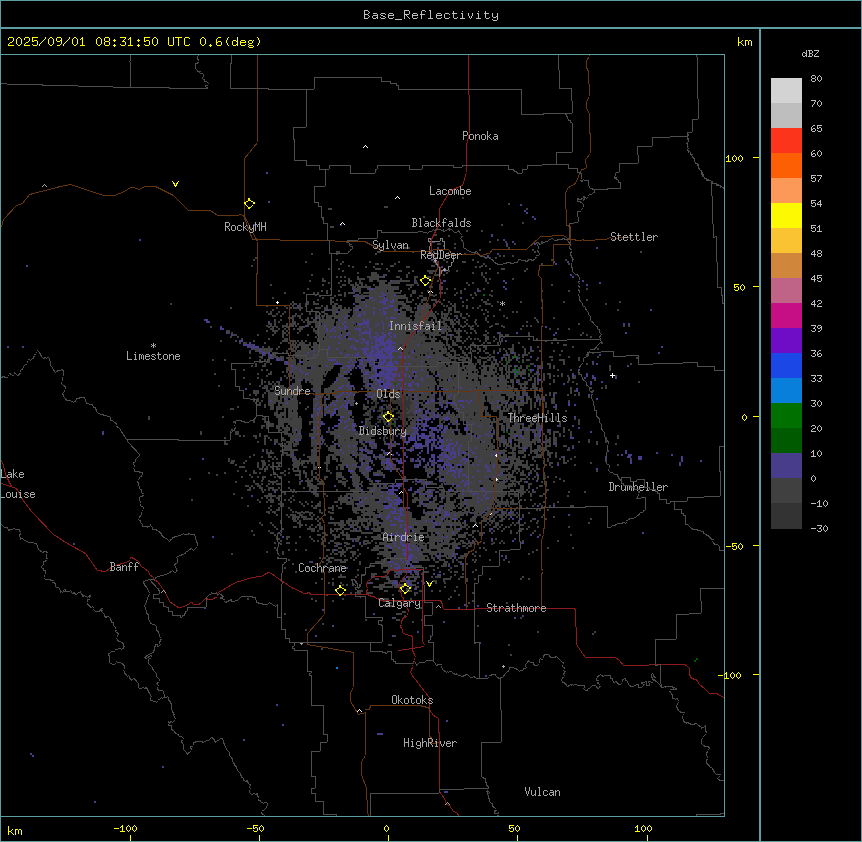Image resolution: width=862 pixels, height=842 pixels.
Task: Click the ThreeHills label
Action: 537,418
